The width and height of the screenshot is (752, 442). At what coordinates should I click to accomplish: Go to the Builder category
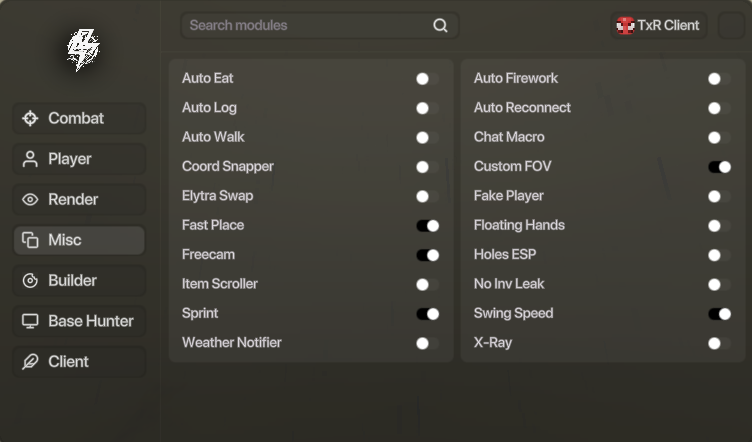[x=79, y=280]
